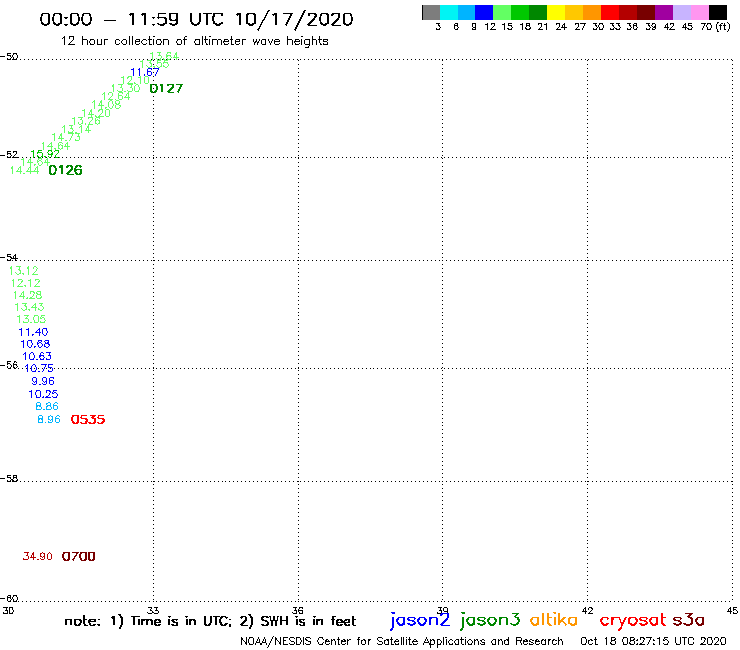Click the NOAA/NESDIS credit line
This screenshot has width=740, height=650.
point(402,641)
